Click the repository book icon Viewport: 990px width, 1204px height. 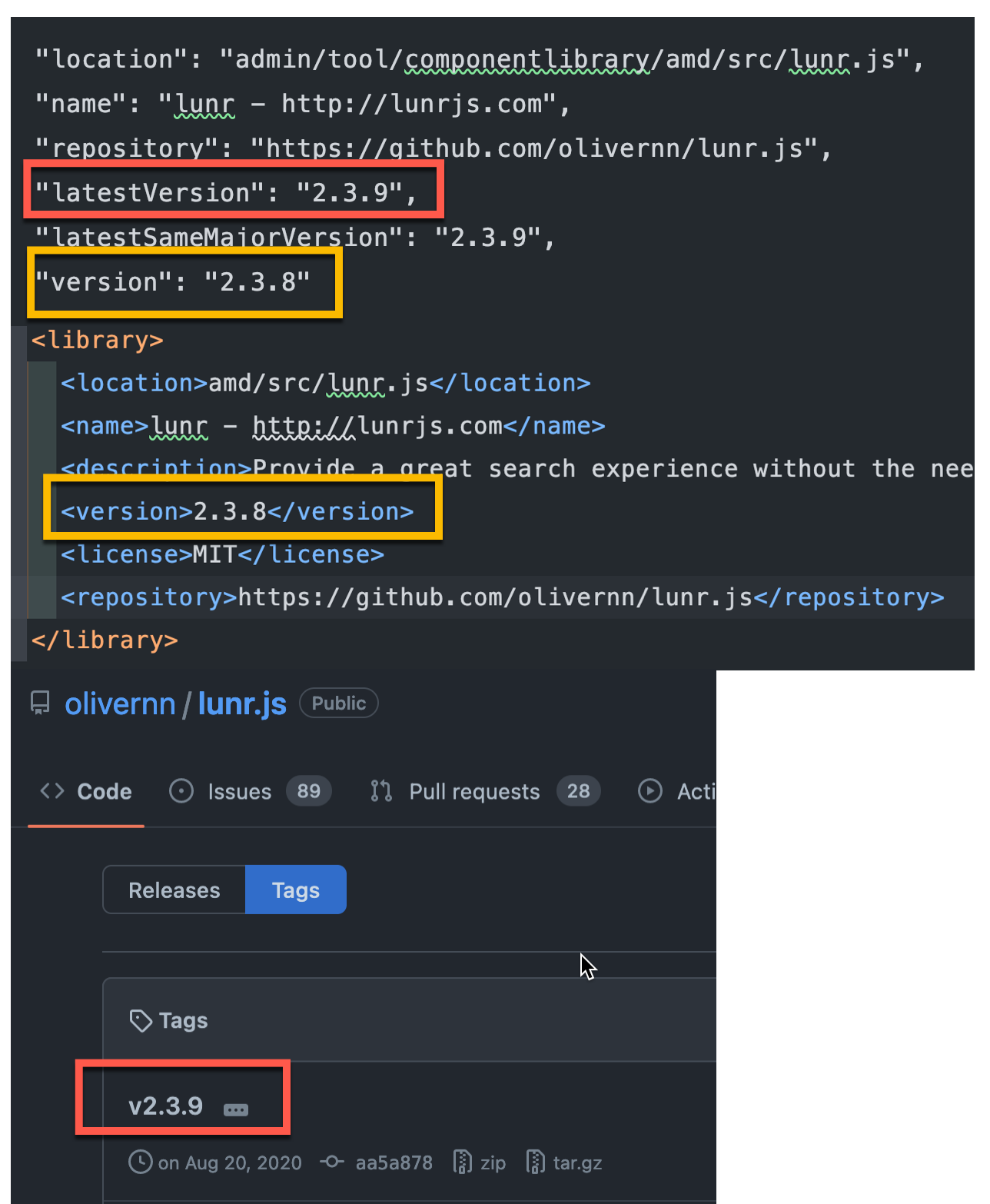(x=40, y=703)
